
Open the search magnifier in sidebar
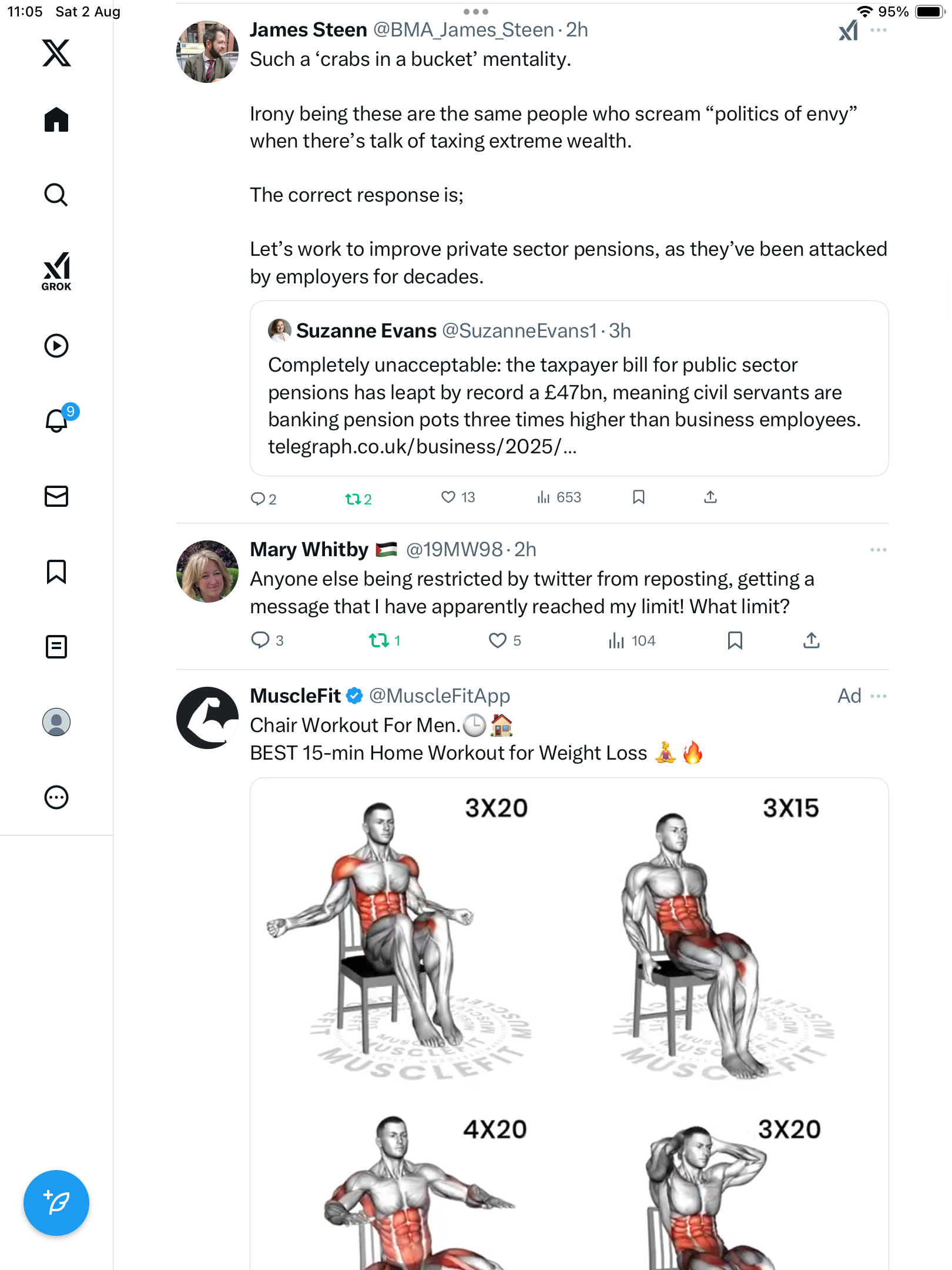click(x=56, y=195)
